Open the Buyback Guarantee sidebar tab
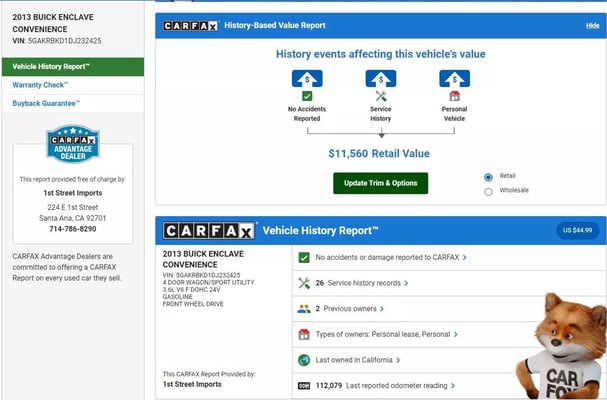This screenshot has width=607, height=400. tap(73, 103)
